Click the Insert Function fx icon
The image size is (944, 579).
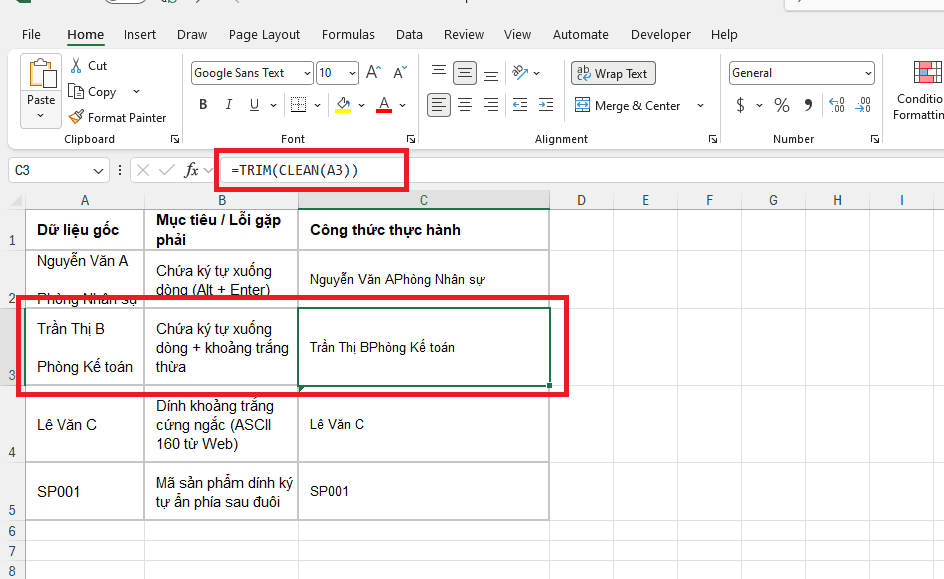pyautogui.click(x=191, y=170)
